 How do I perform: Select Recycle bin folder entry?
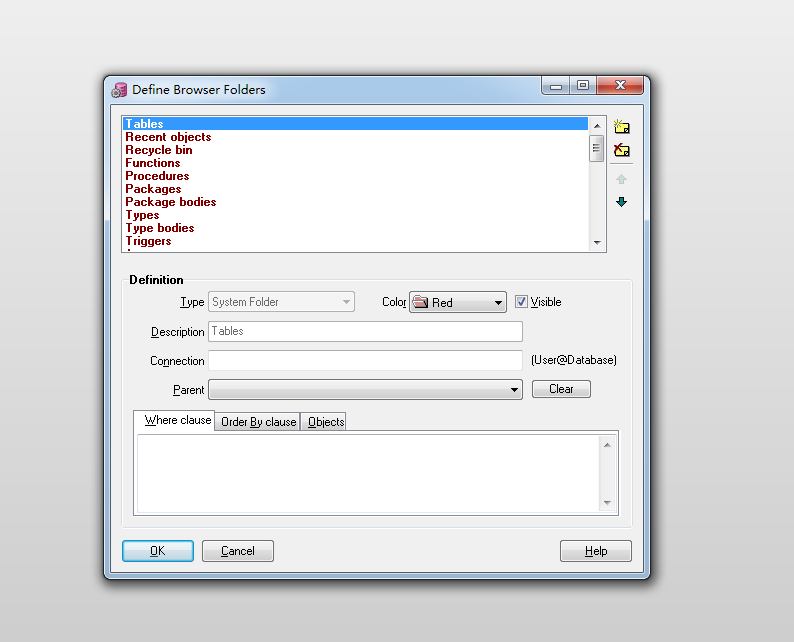click(x=355, y=150)
